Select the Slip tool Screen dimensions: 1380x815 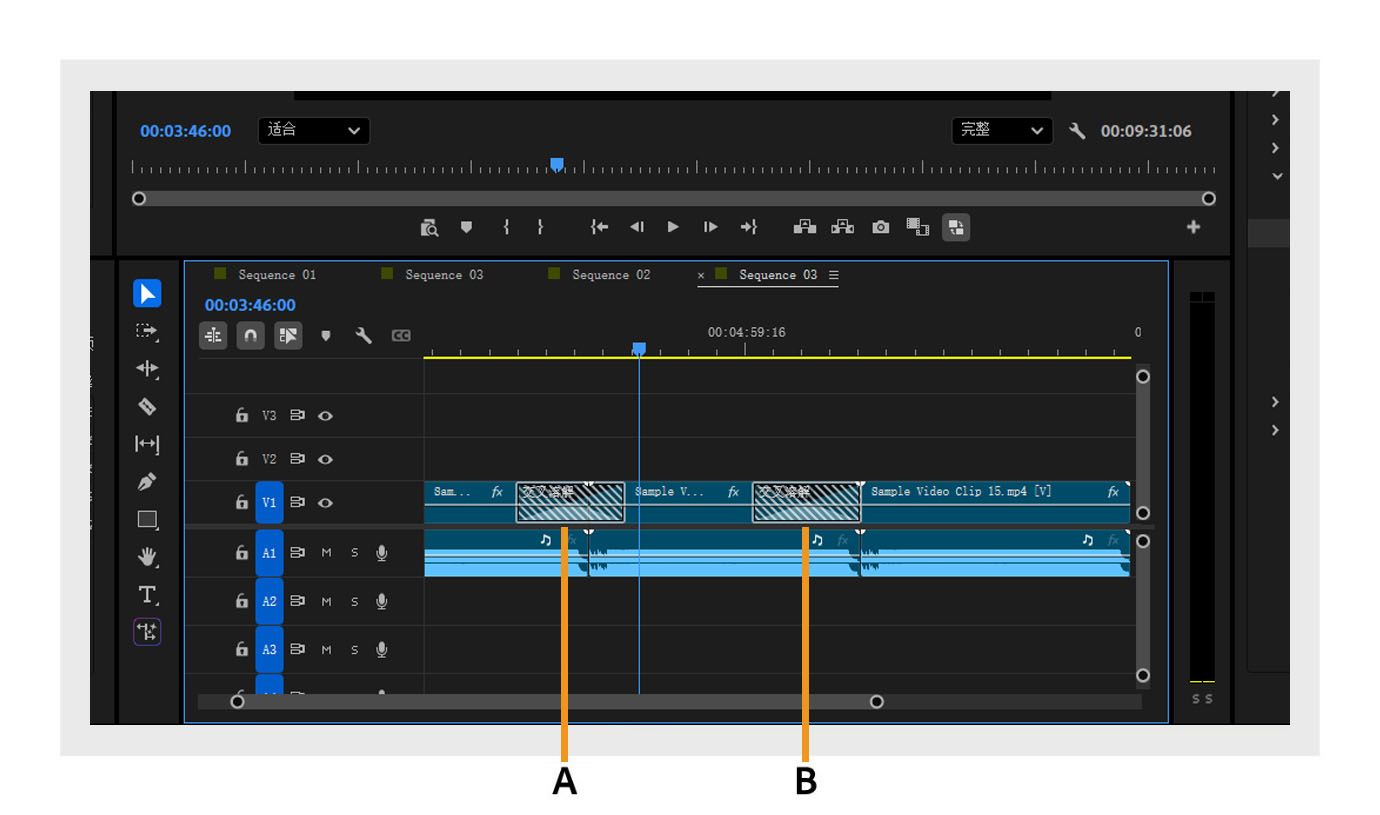point(147,444)
